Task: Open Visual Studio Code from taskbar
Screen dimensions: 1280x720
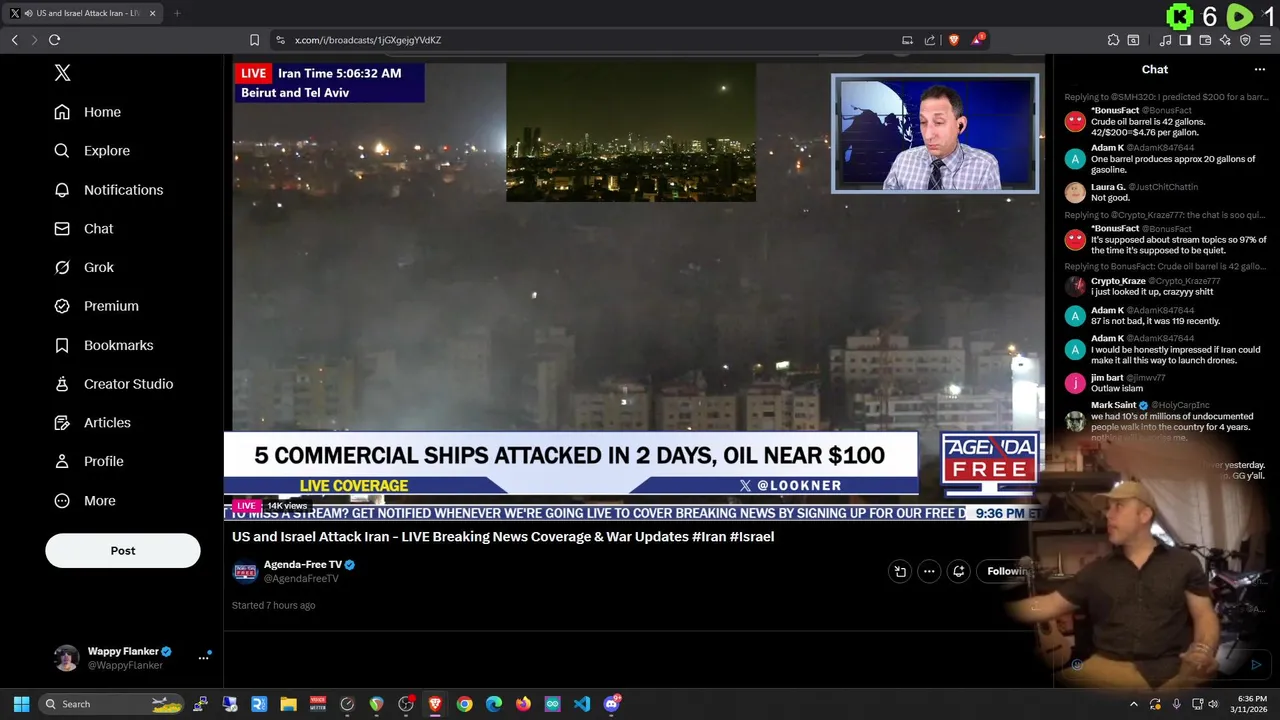Action: coord(582,704)
